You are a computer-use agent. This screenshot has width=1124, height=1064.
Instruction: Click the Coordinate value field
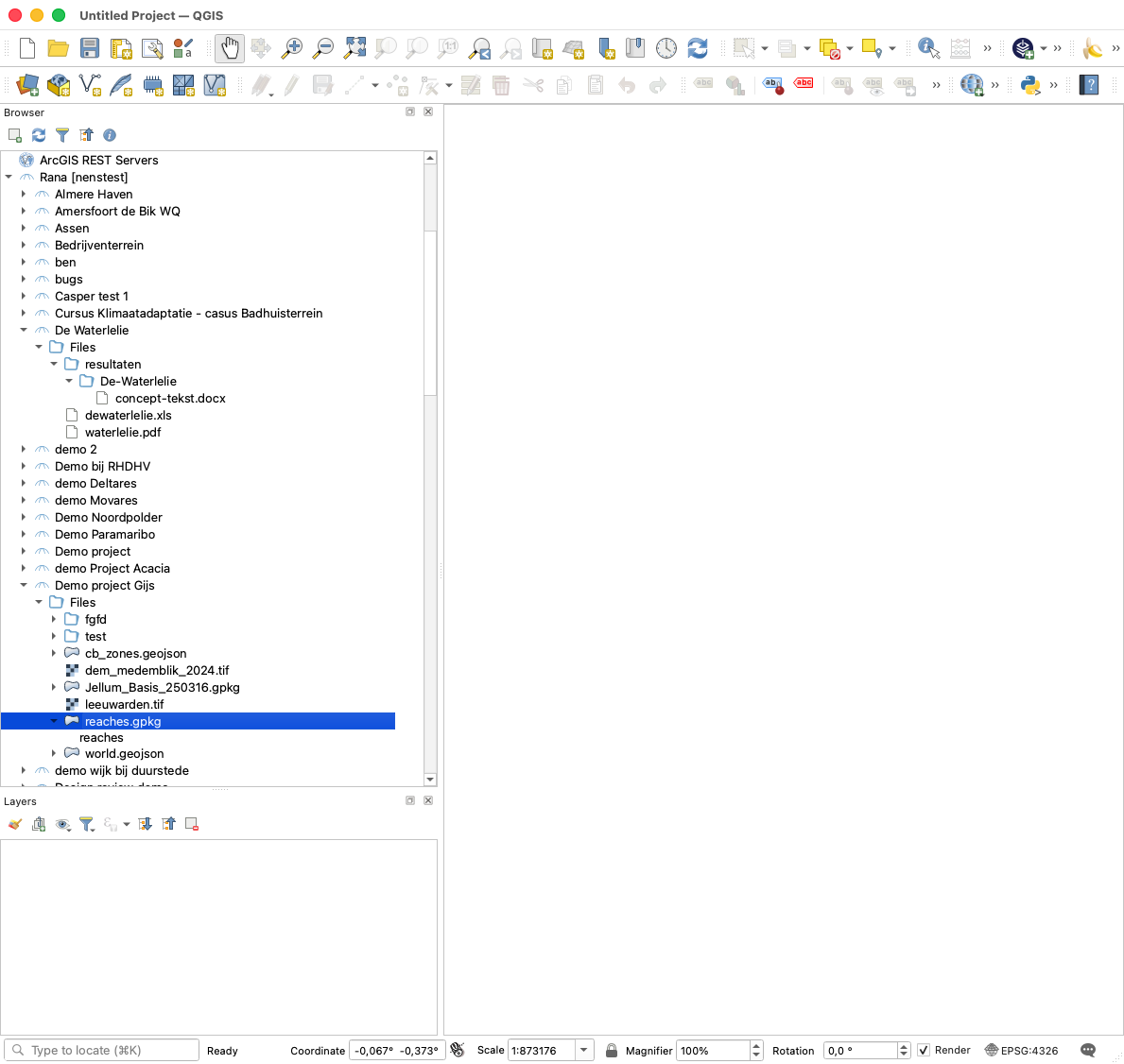[397, 1051]
